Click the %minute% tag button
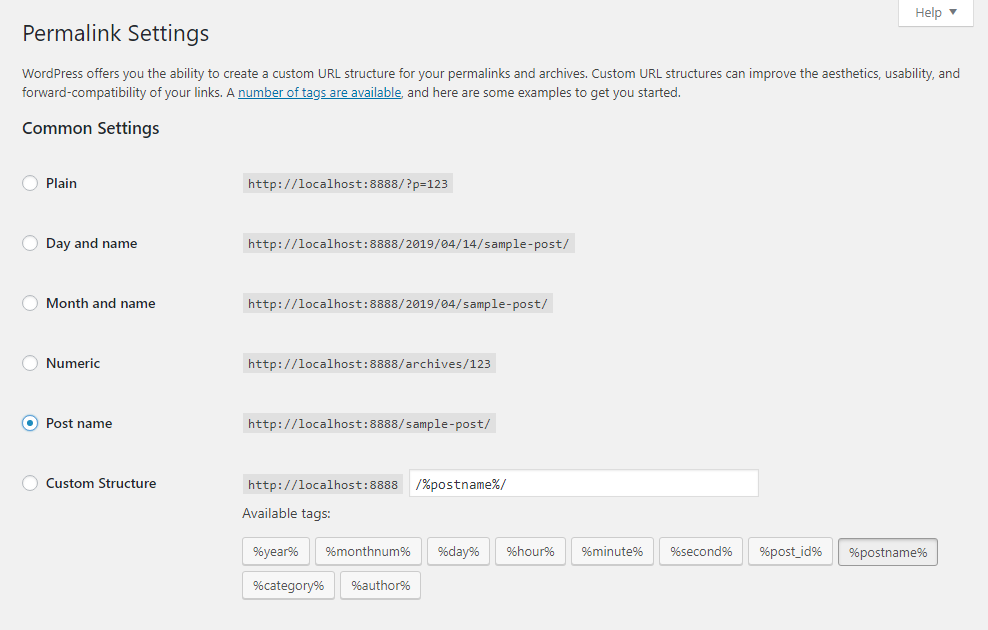988x630 pixels. (612, 551)
